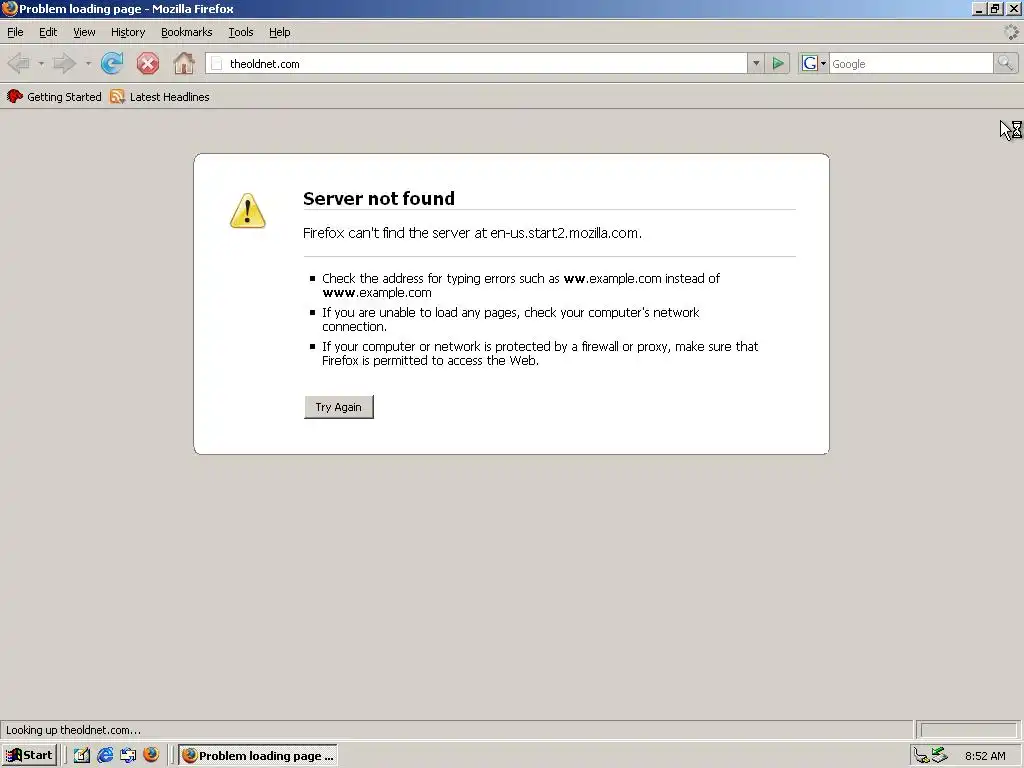Open the Bookmarks menu
The image size is (1024, 768).
187,32
